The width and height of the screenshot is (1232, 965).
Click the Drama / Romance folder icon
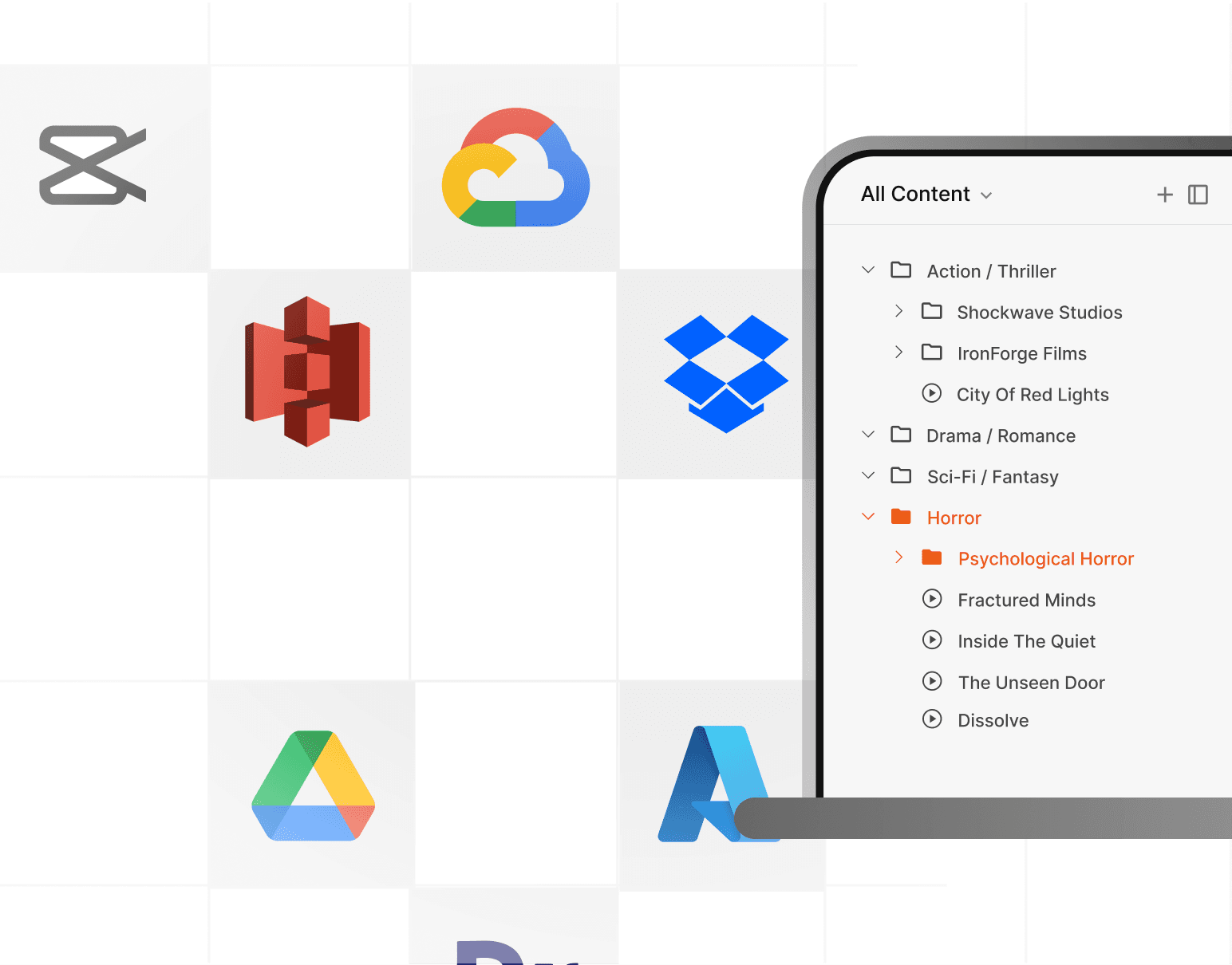(901, 435)
